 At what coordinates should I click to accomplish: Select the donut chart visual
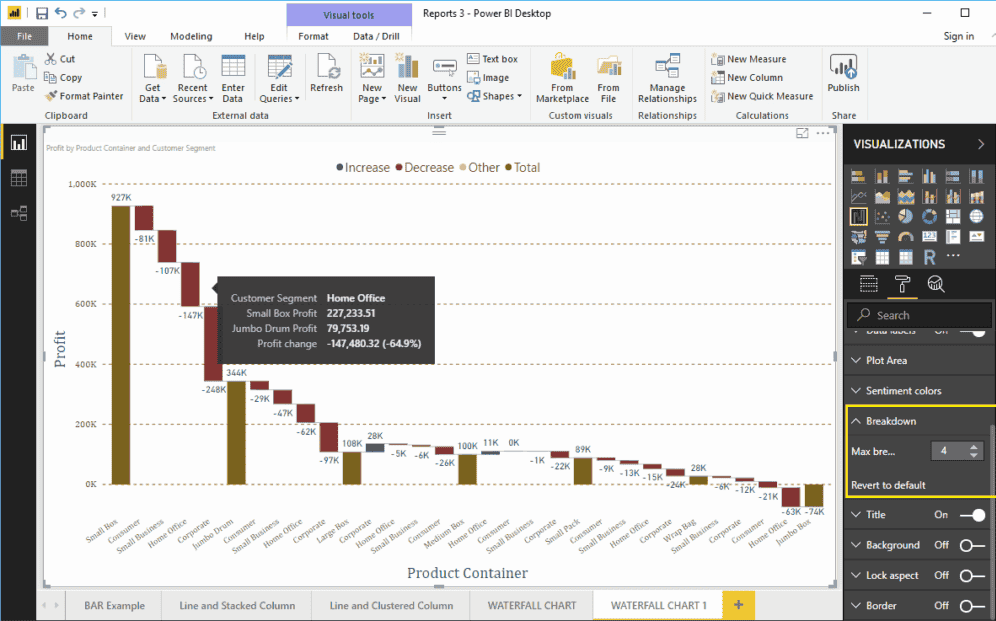click(929, 217)
